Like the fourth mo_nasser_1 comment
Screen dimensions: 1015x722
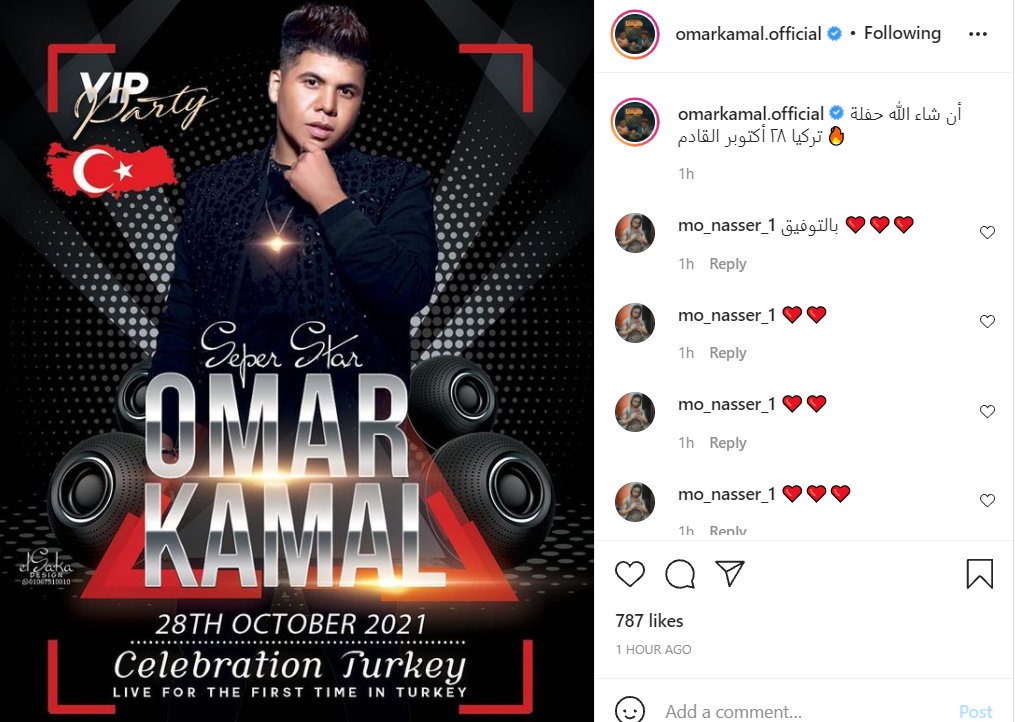pos(987,500)
